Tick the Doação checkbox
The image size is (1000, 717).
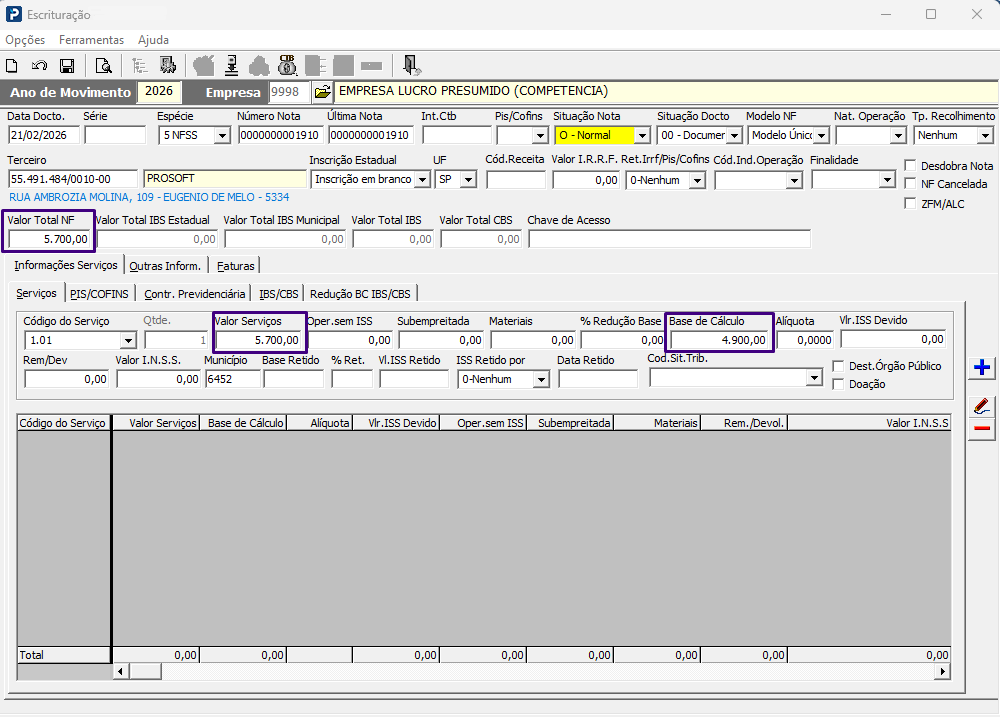pos(838,384)
